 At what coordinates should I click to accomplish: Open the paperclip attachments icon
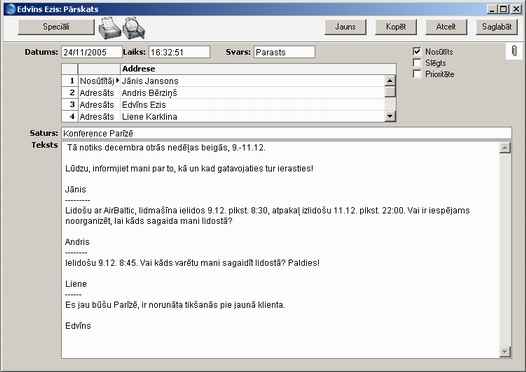coord(514,51)
